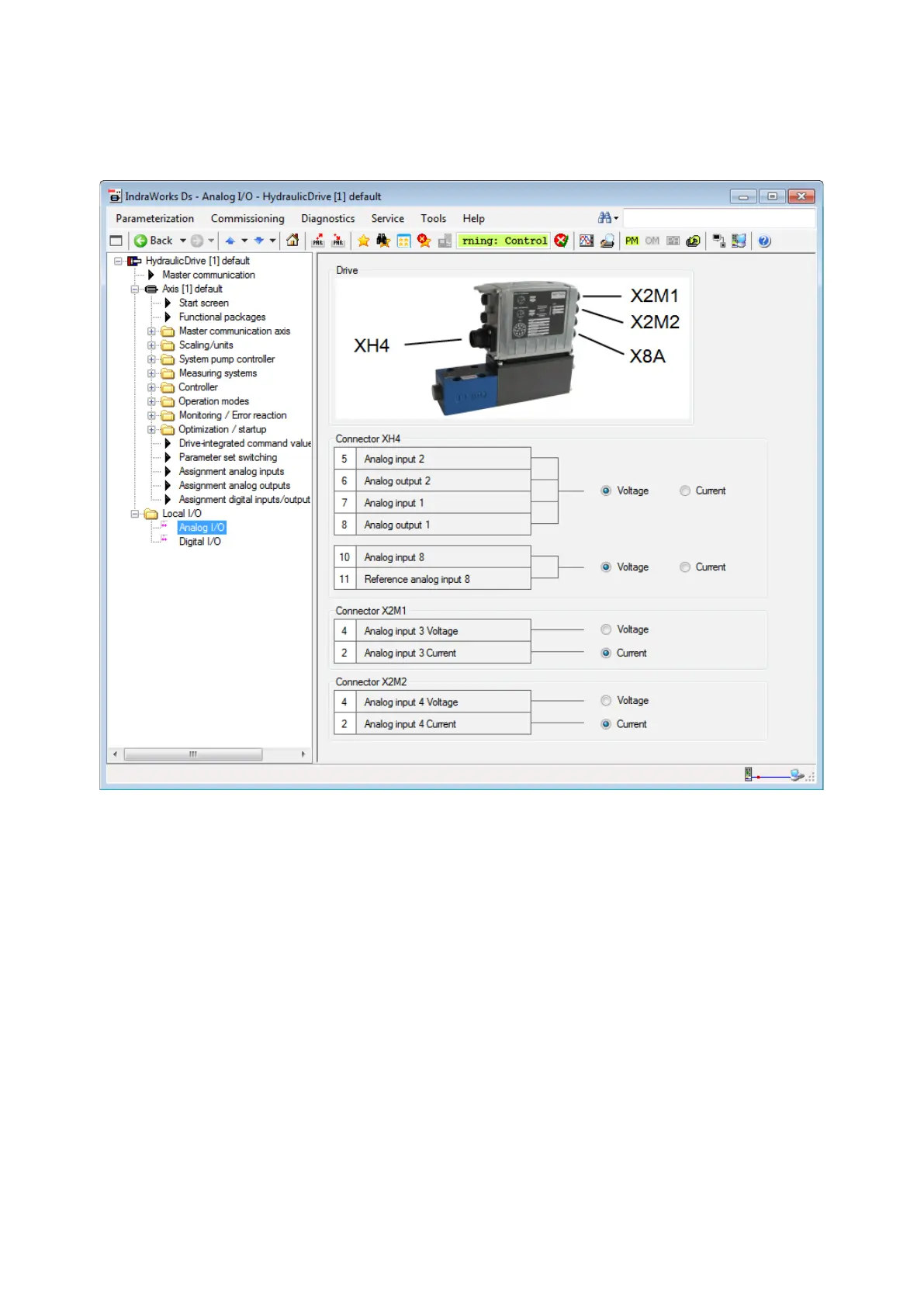This screenshot has height=1307, width=924.
Task: Click the search binoculars icon near search box
Action: (605, 218)
